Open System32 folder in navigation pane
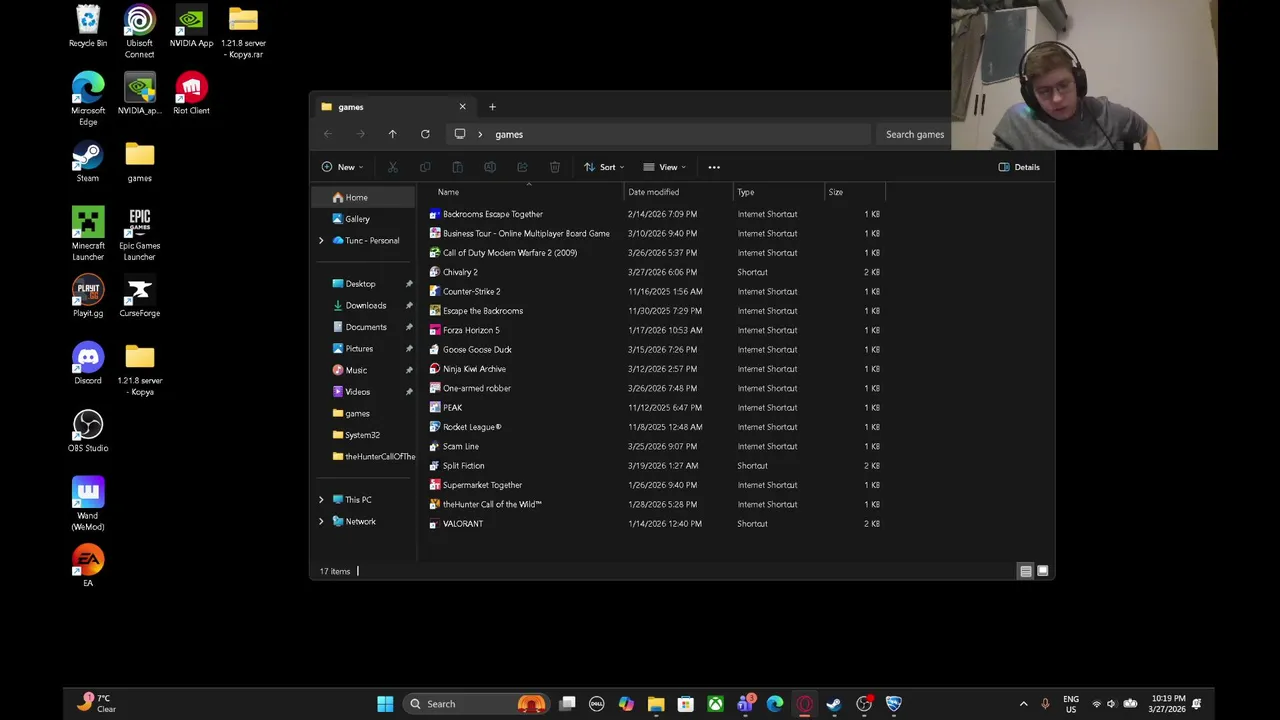The width and height of the screenshot is (1280, 720). coord(363,435)
